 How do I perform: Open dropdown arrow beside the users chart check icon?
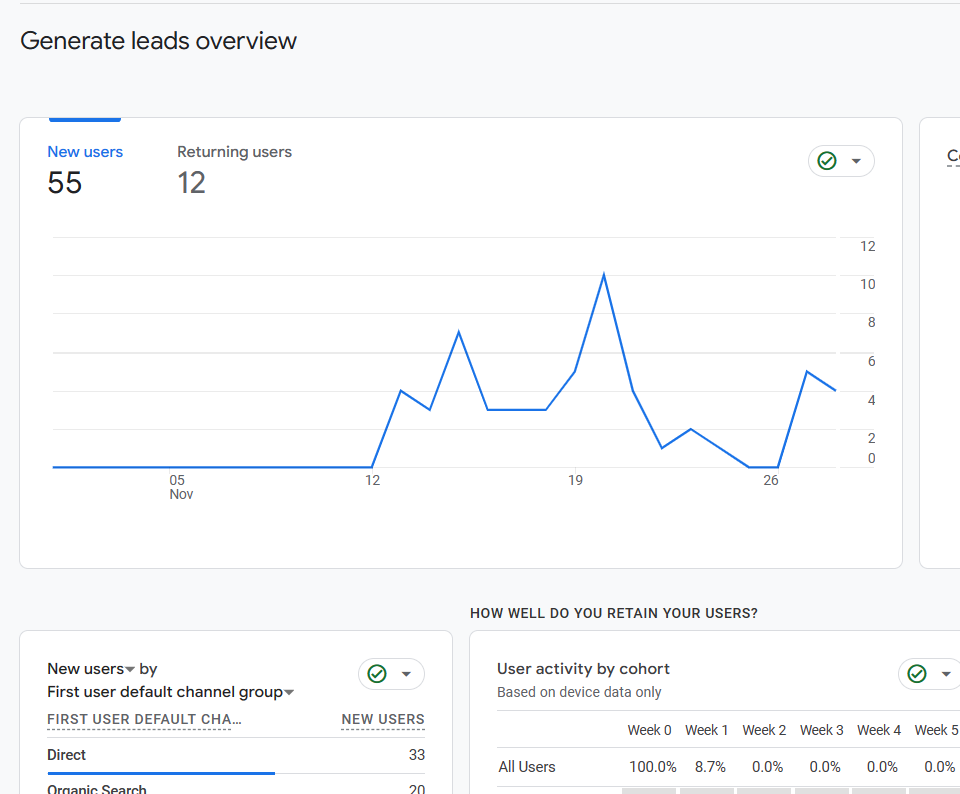point(857,161)
